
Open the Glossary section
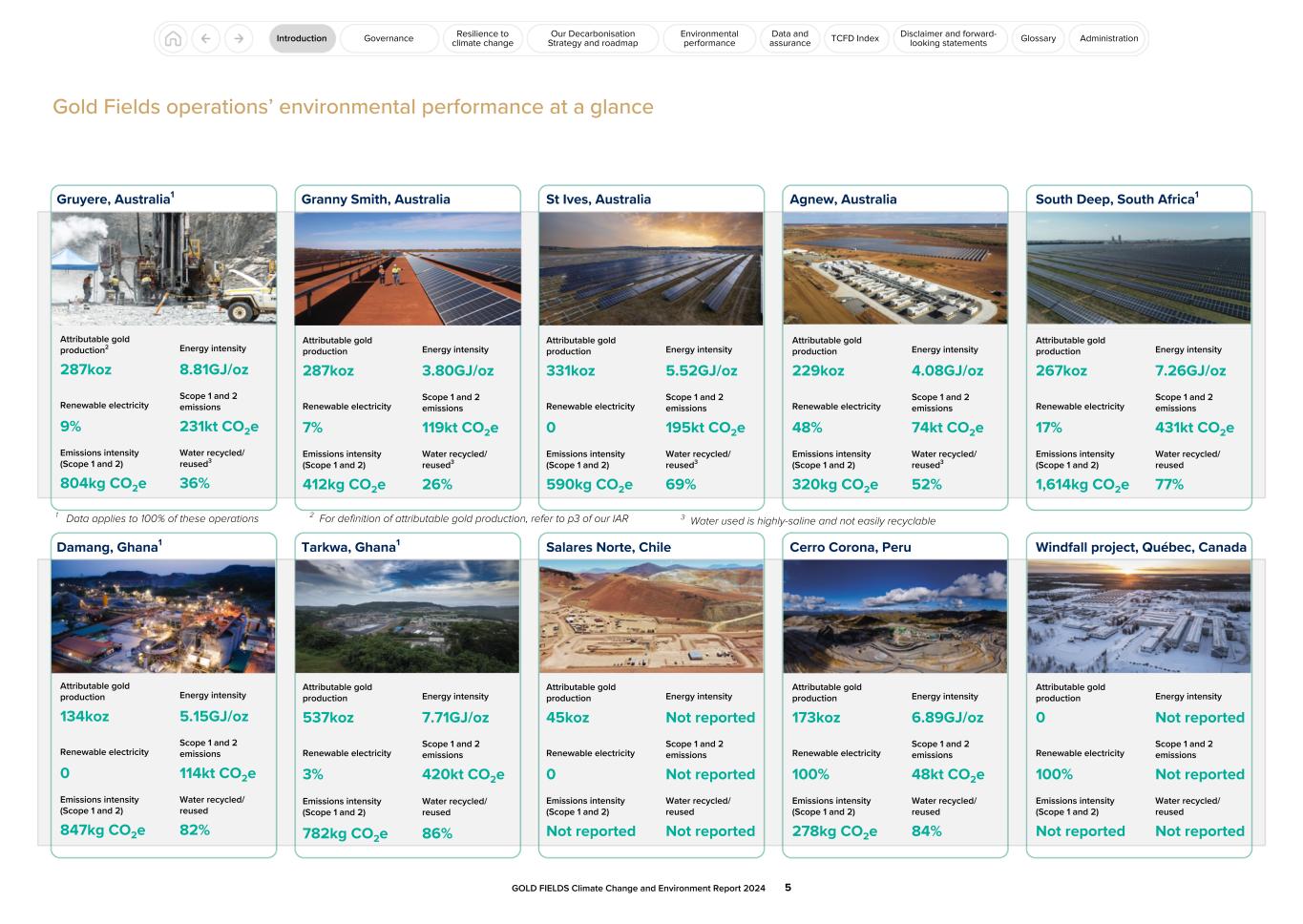coord(1037,38)
